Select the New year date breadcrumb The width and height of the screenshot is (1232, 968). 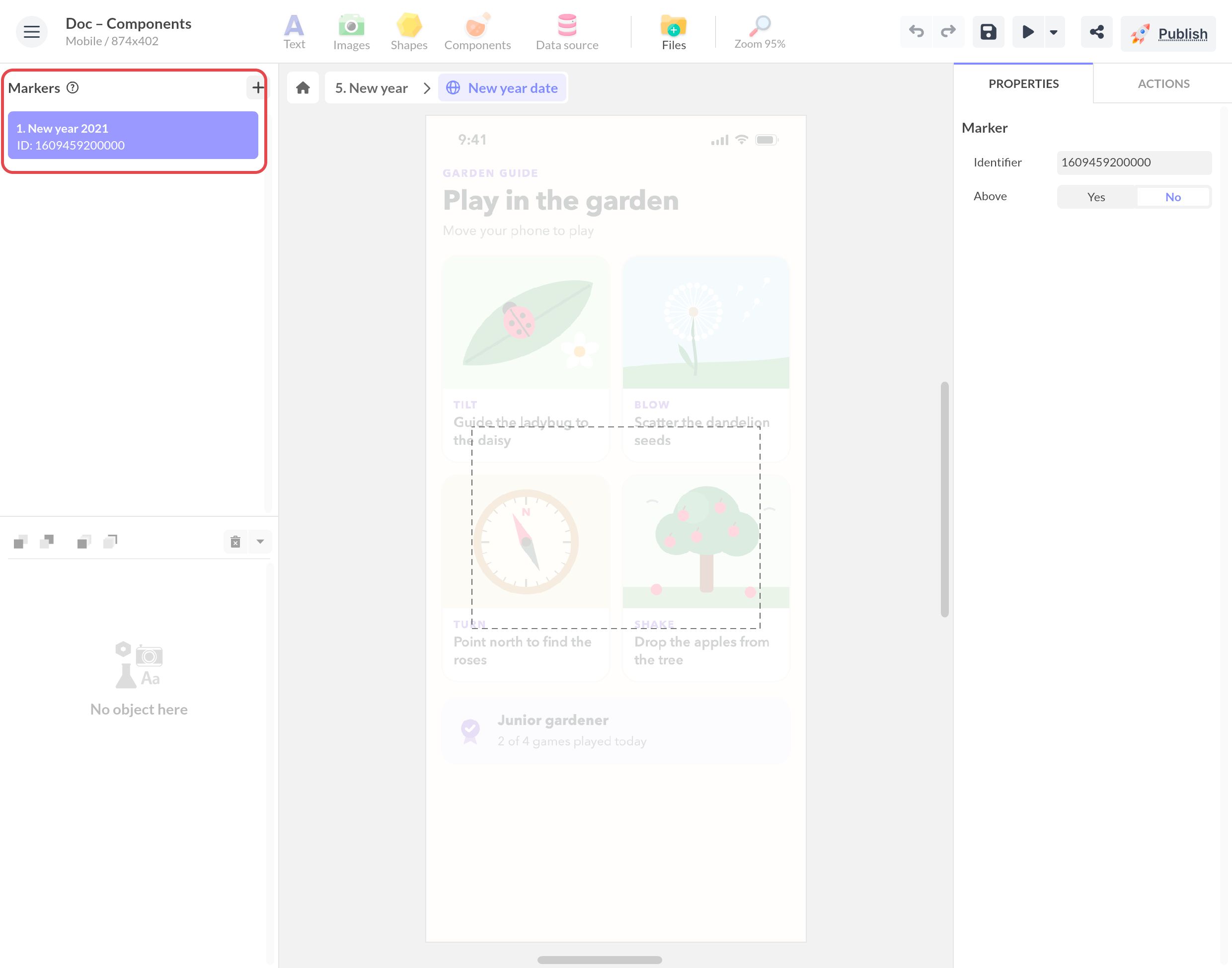point(502,88)
